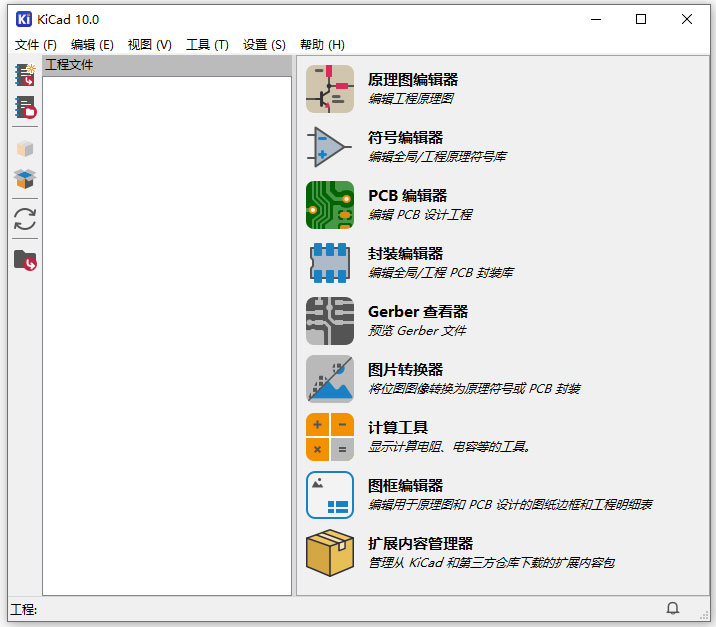Click the open project folder icon

(25, 260)
